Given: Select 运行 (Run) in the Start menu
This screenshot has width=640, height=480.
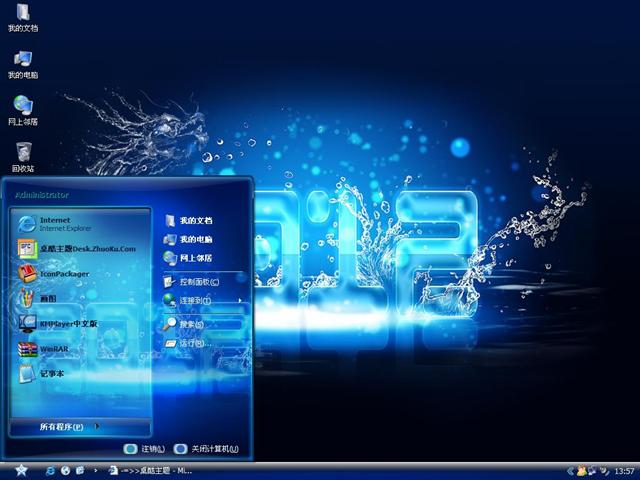Looking at the screenshot, I should (194, 343).
